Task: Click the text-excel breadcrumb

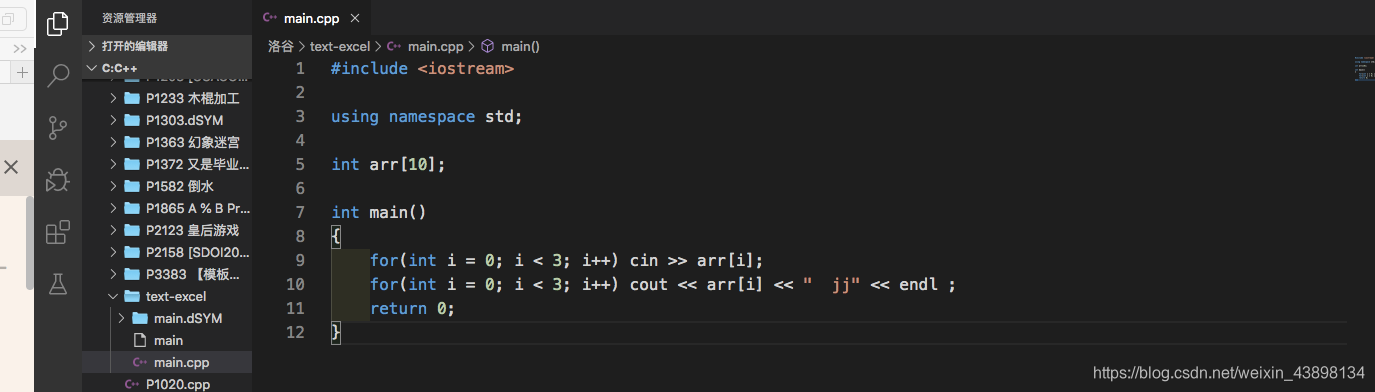Action: [340, 46]
